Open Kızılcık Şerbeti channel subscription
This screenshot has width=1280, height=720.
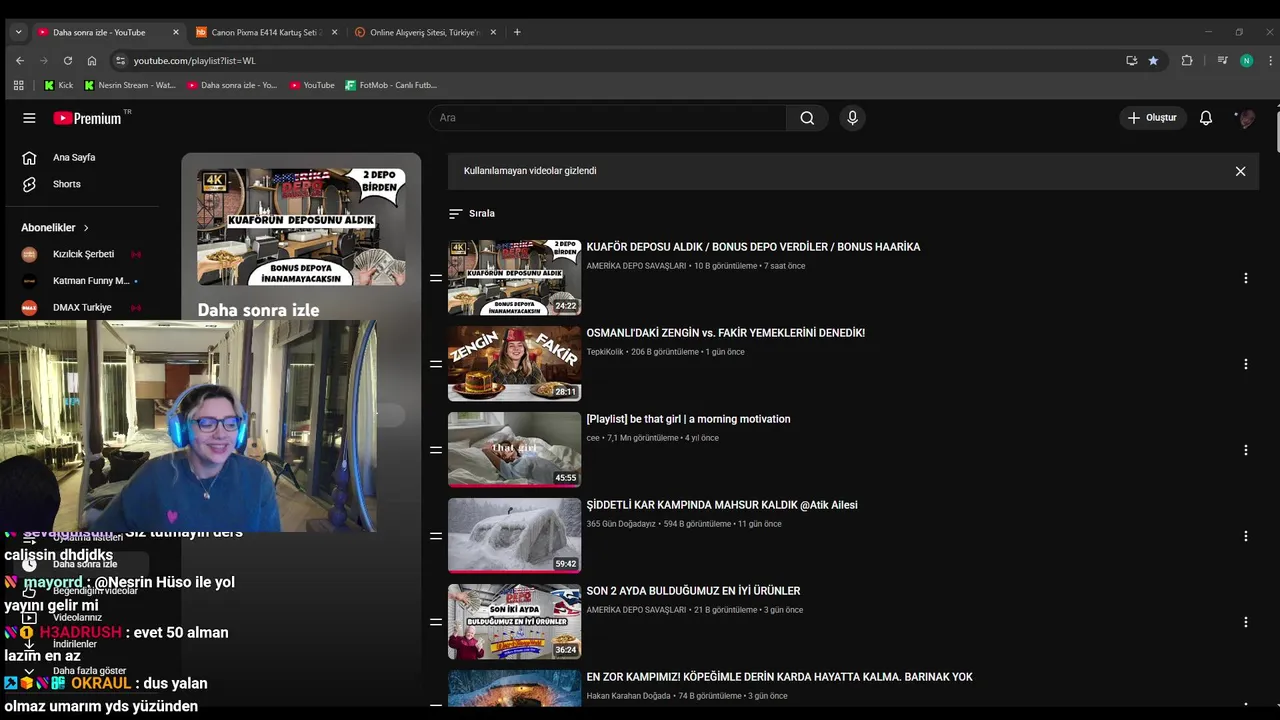click(x=82, y=254)
